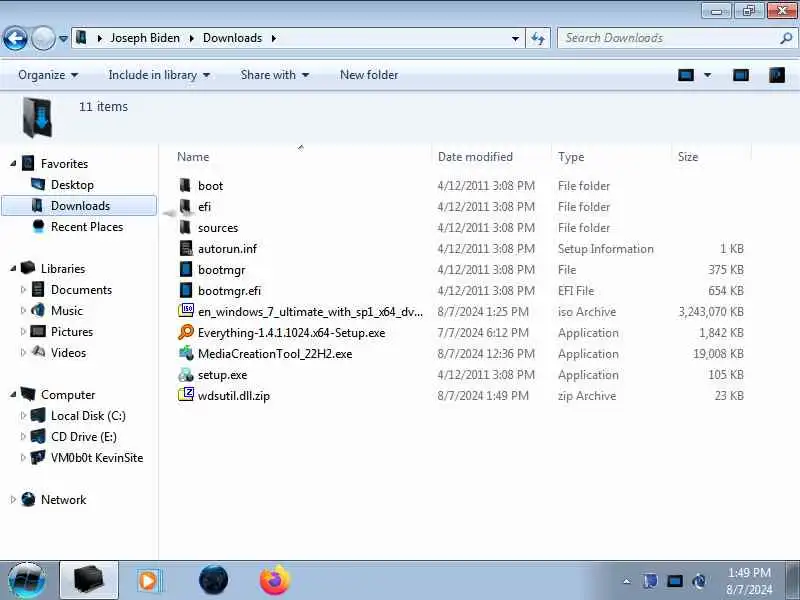Screen dimensions: 800x600
Task: Select Local Disk (C:) in the sidebar
Action: coord(88,416)
